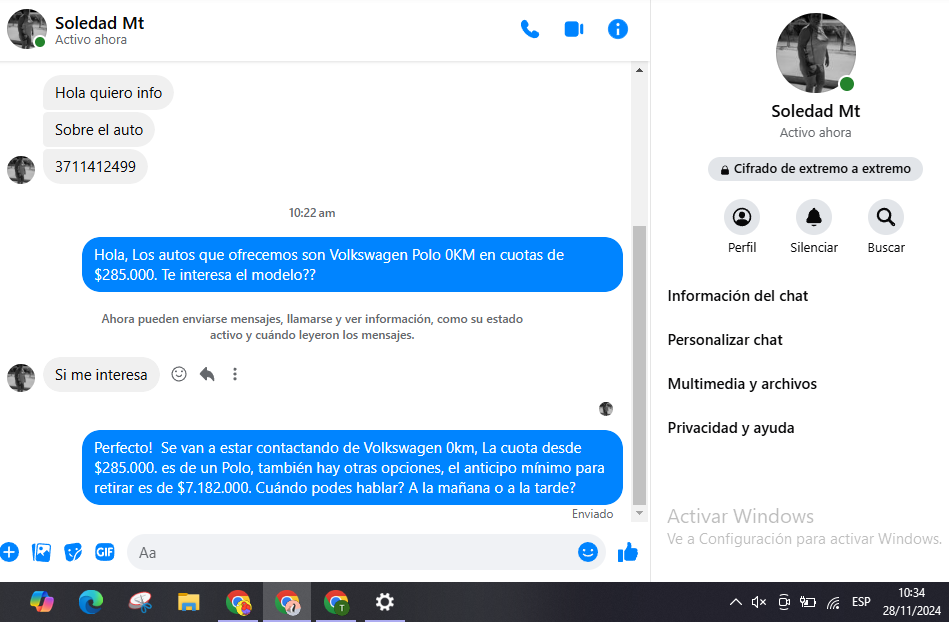Start a video call from chat header
Viewport: 949px width, 622px height.
pos(574,29)
